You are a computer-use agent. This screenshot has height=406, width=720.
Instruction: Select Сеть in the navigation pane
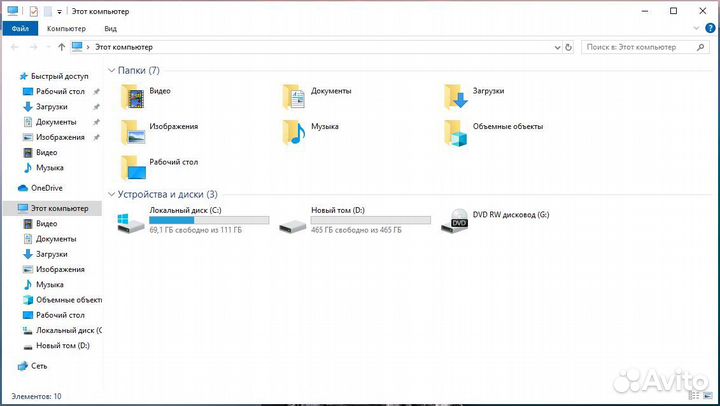39,366
